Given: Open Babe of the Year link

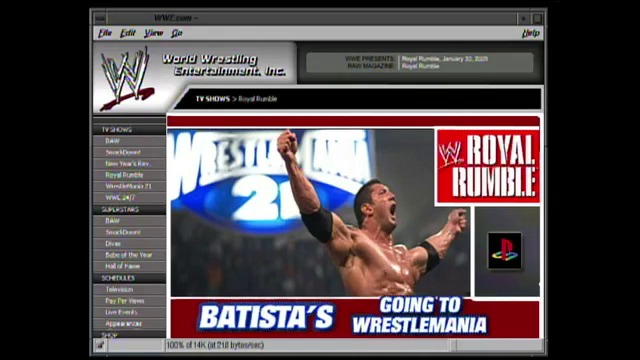Looking at the screenshot, I should pyautogui.click(x=129, y=255).
